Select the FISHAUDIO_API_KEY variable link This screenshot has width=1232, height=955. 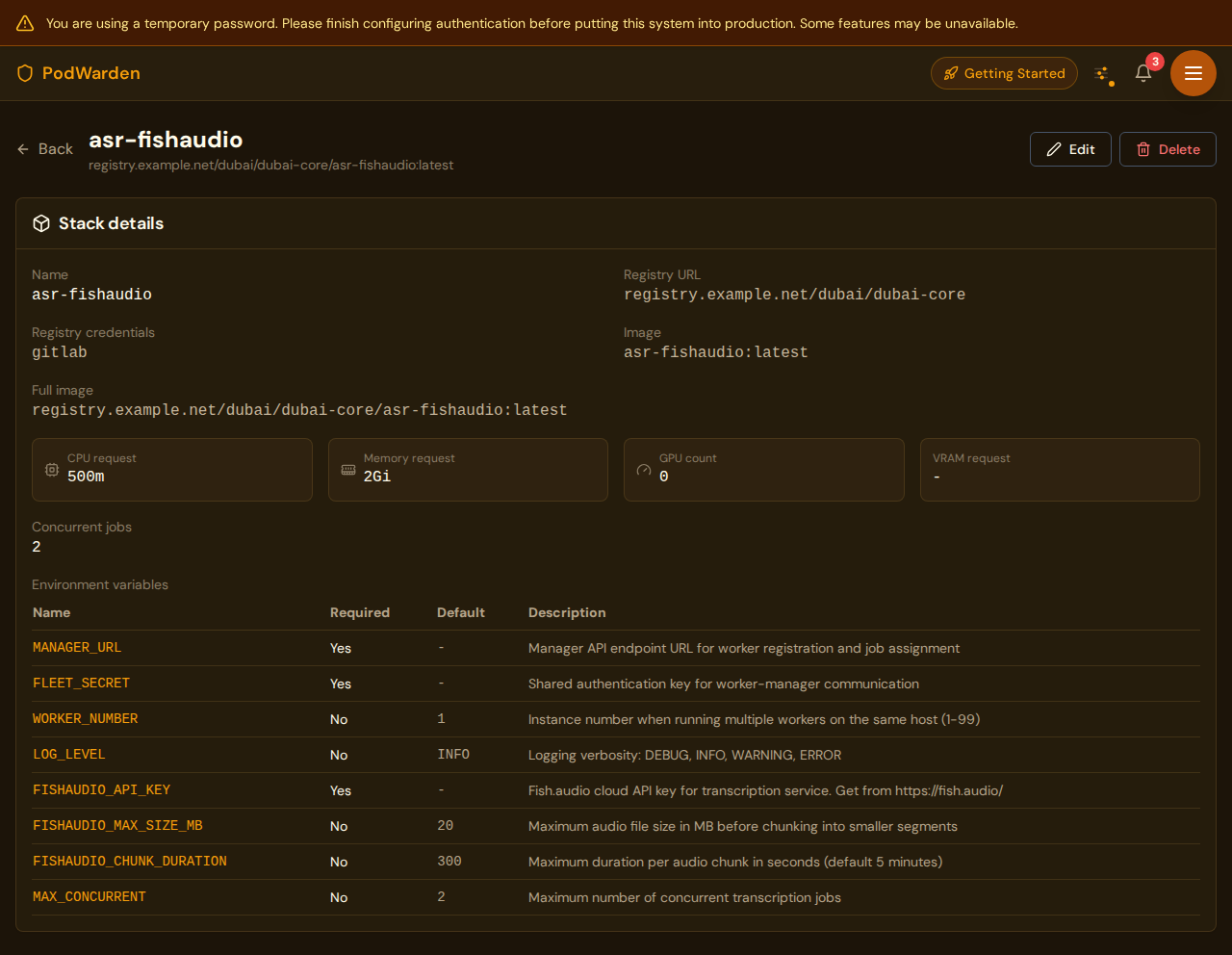(x=101, y=790)
